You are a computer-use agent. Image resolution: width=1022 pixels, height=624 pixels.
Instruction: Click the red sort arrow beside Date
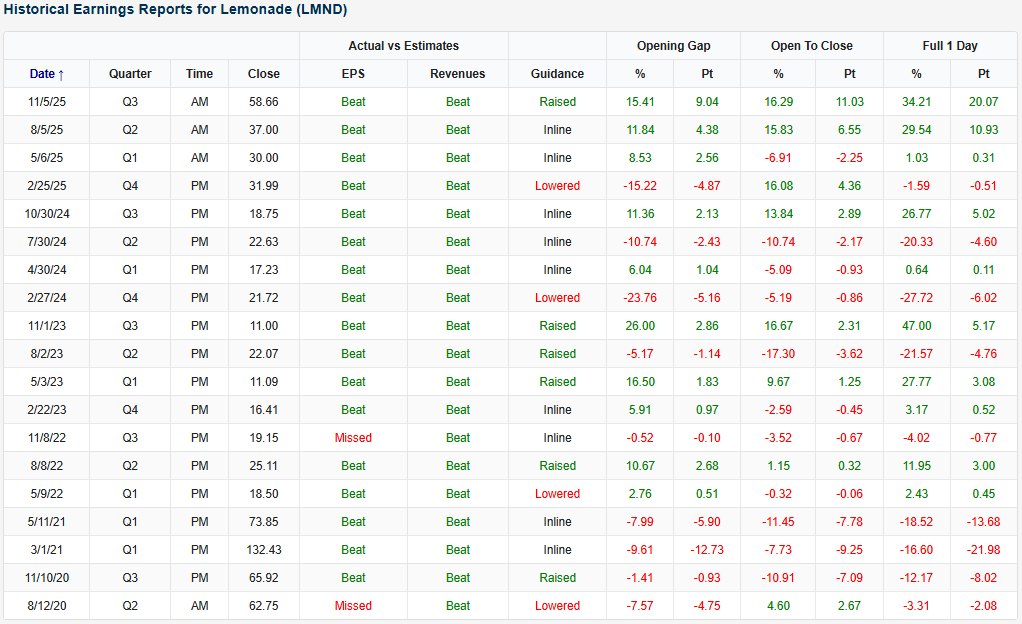pos(61,74)
